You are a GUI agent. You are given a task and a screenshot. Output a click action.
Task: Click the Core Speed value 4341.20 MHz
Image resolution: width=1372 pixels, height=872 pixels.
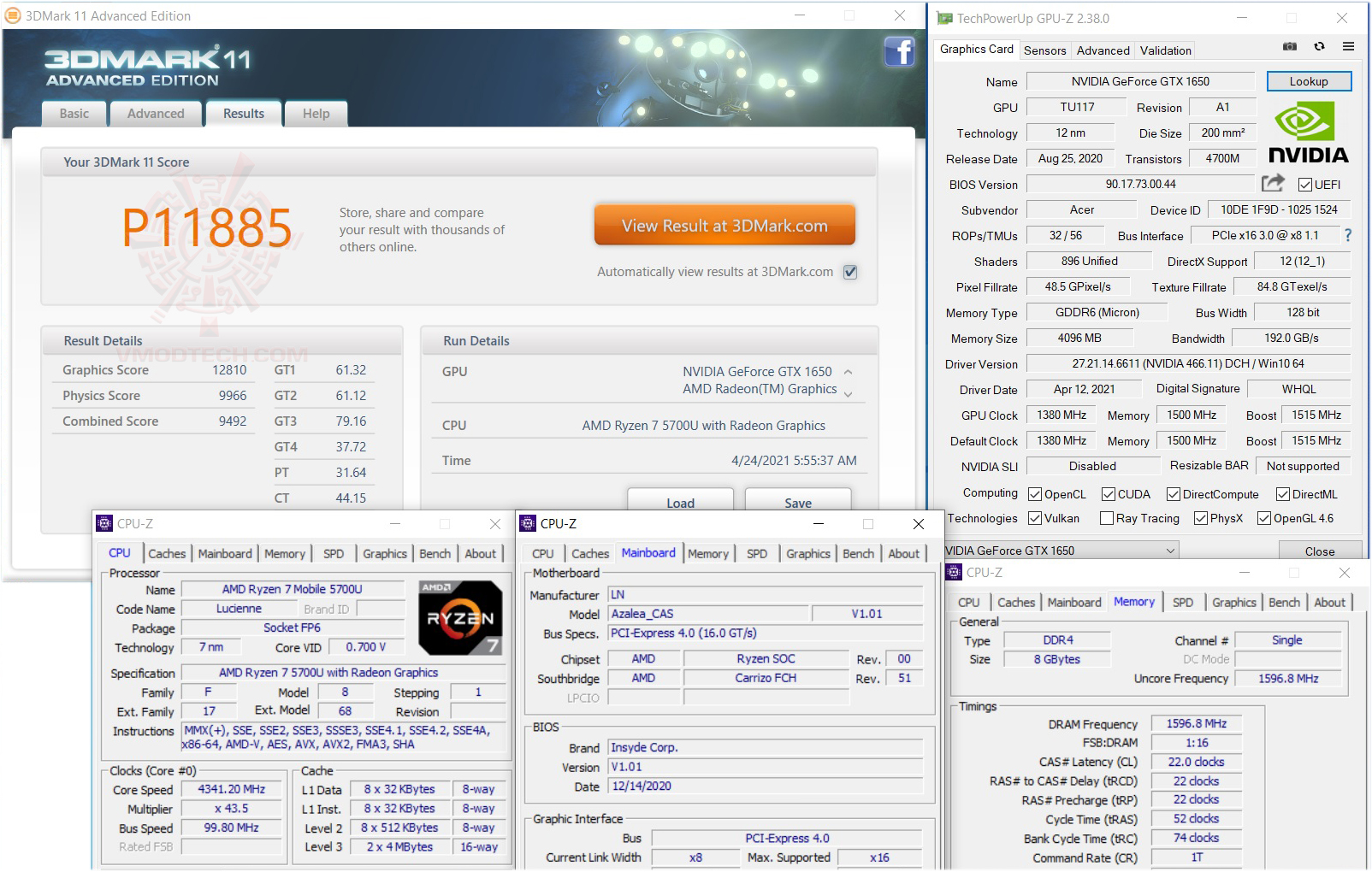pyautogui.click(x=232, y=790)
